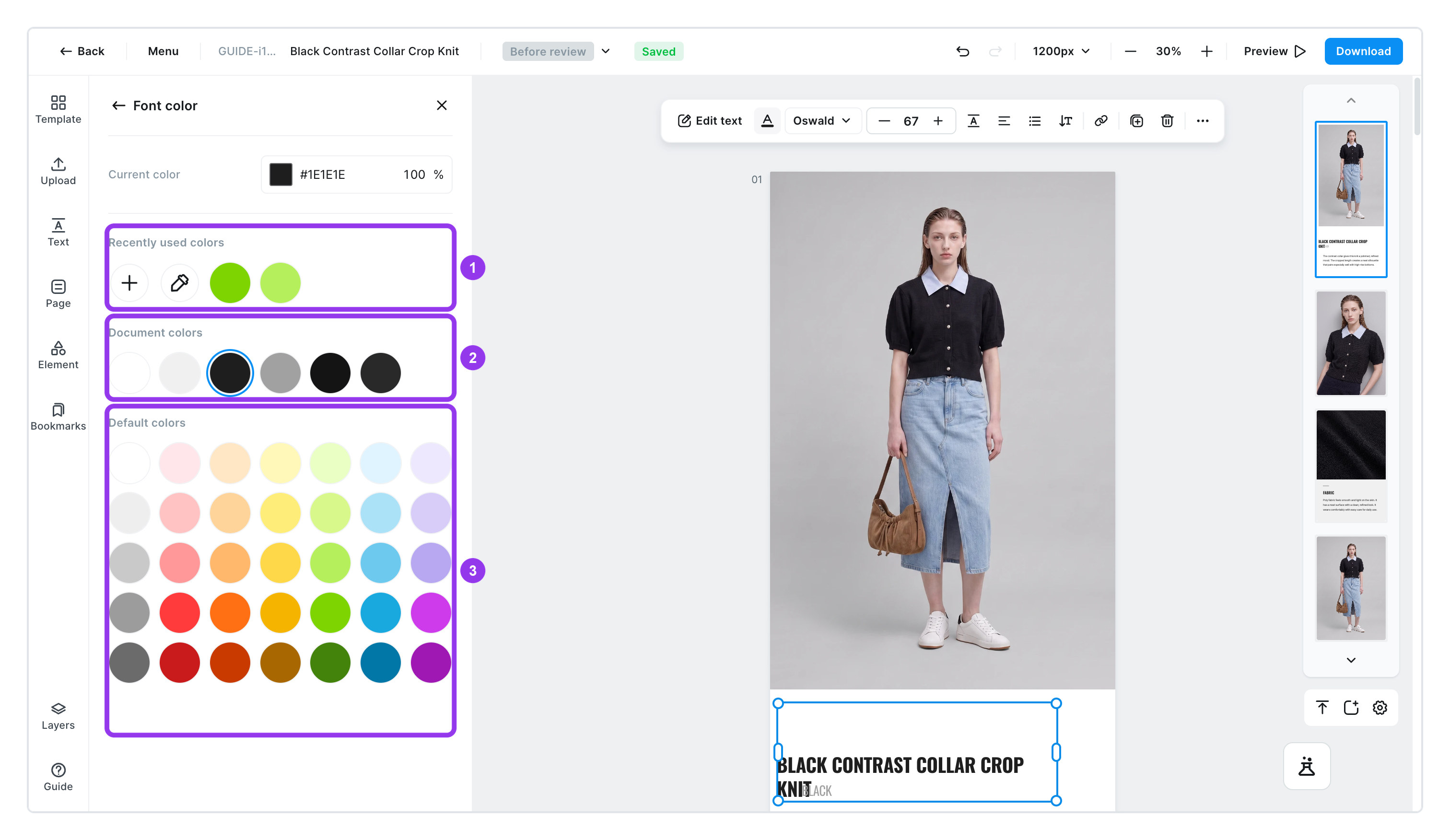Delete the text with trash icon
Viewport: 1450px width, 840px height.
pyautogui.click(x=1167, y=121)
